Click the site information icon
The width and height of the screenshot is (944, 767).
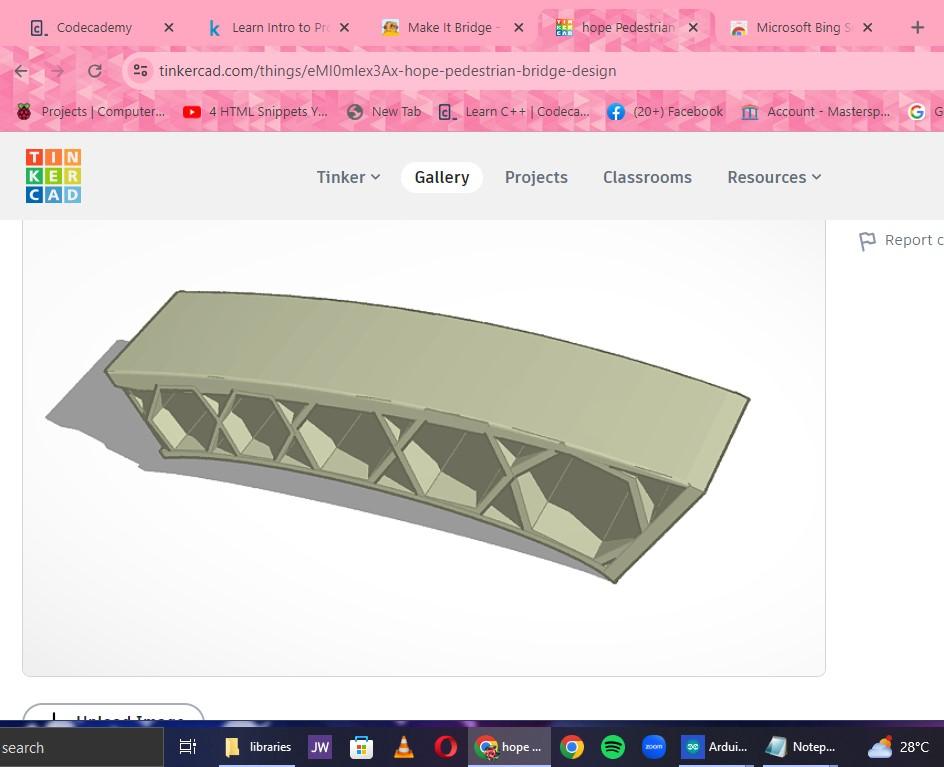tap(140, 70)
